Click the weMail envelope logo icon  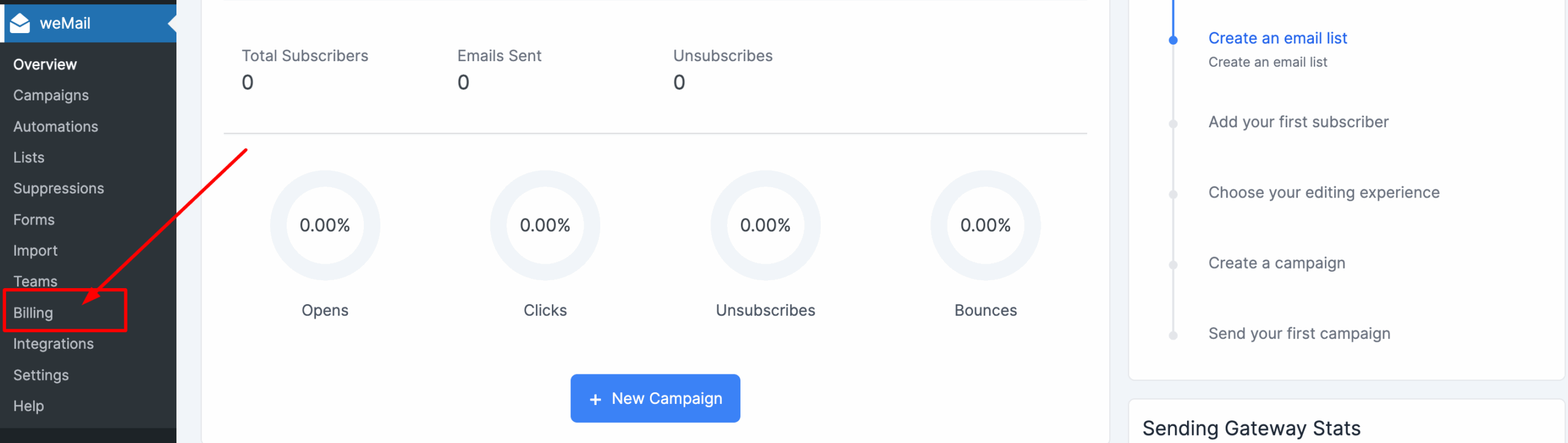20,23
